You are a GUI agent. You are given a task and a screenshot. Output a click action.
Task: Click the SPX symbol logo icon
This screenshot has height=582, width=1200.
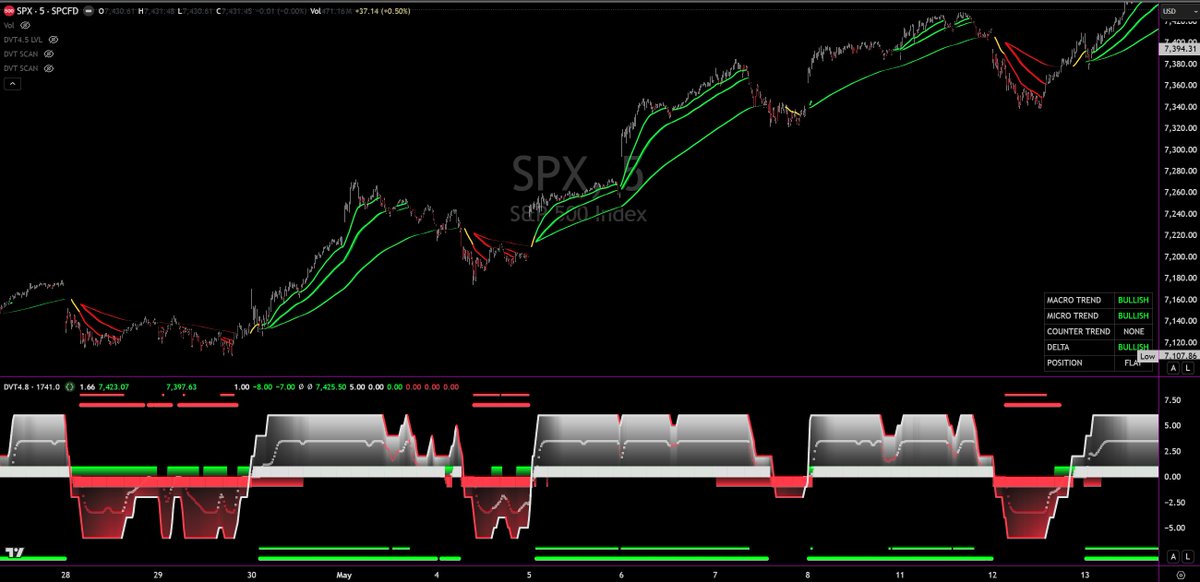click(9, 10)
